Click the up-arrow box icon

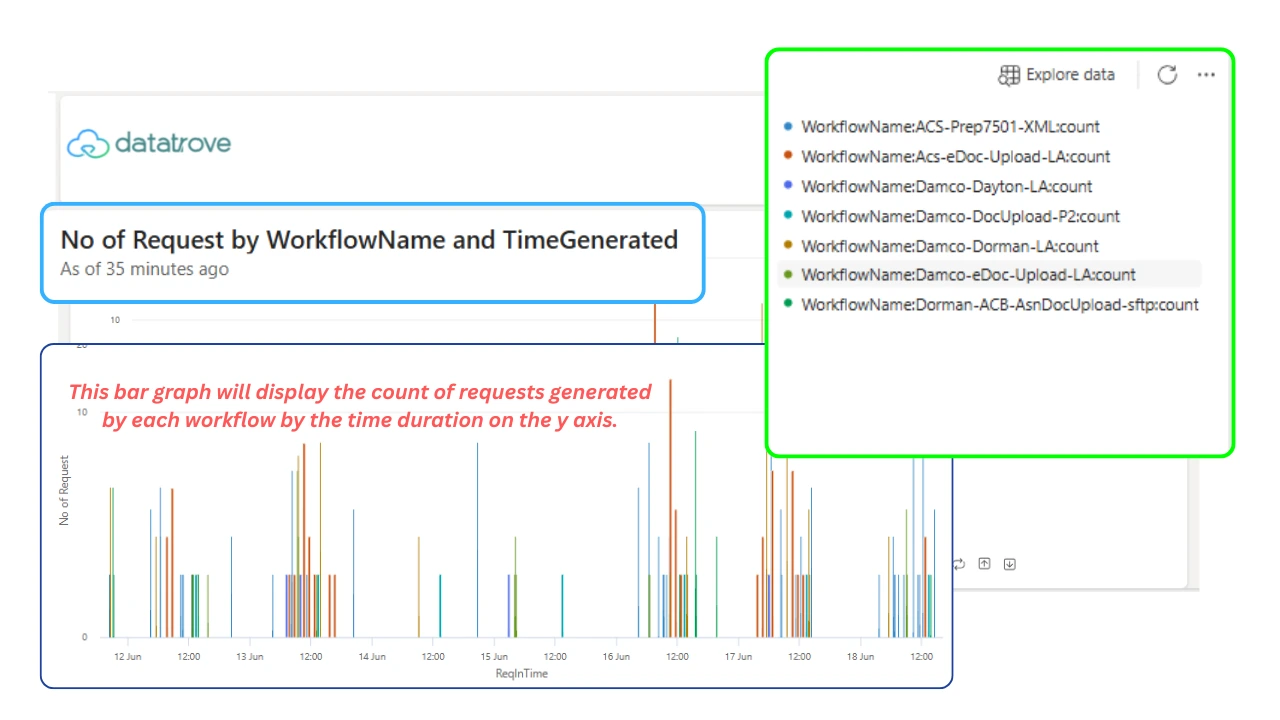984,564
